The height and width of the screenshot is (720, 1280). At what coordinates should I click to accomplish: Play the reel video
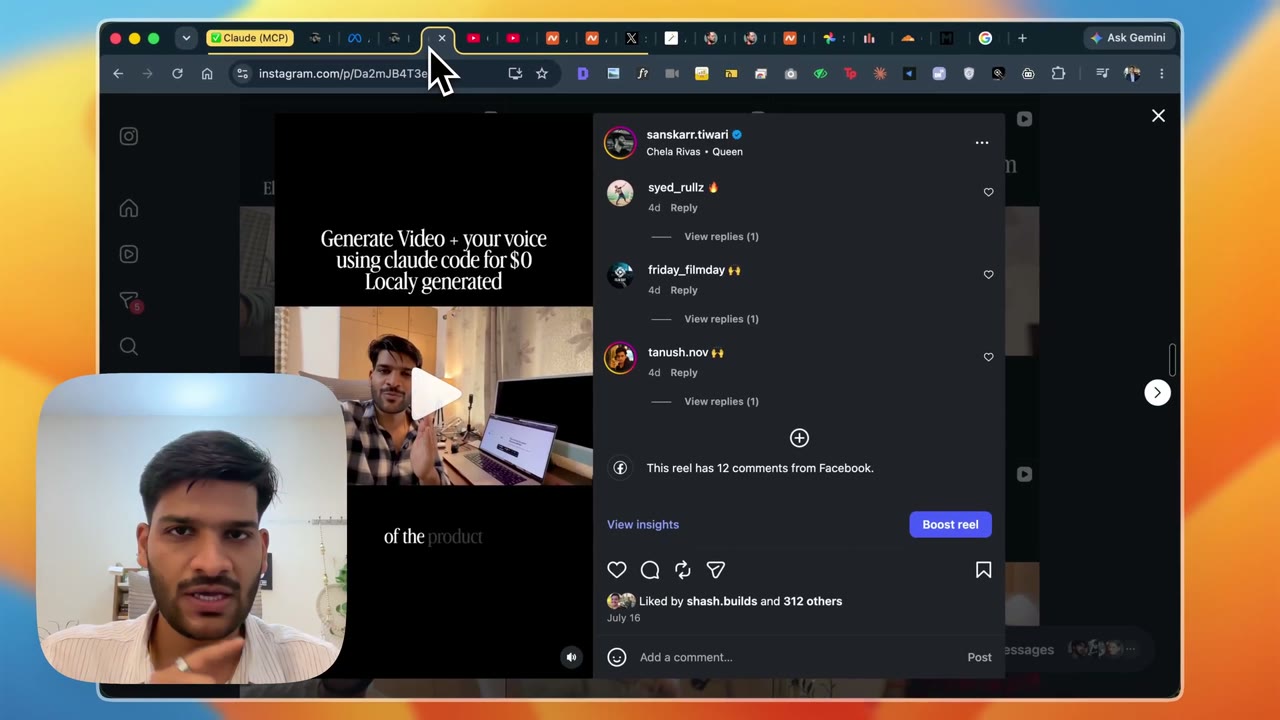click(434, 396)
